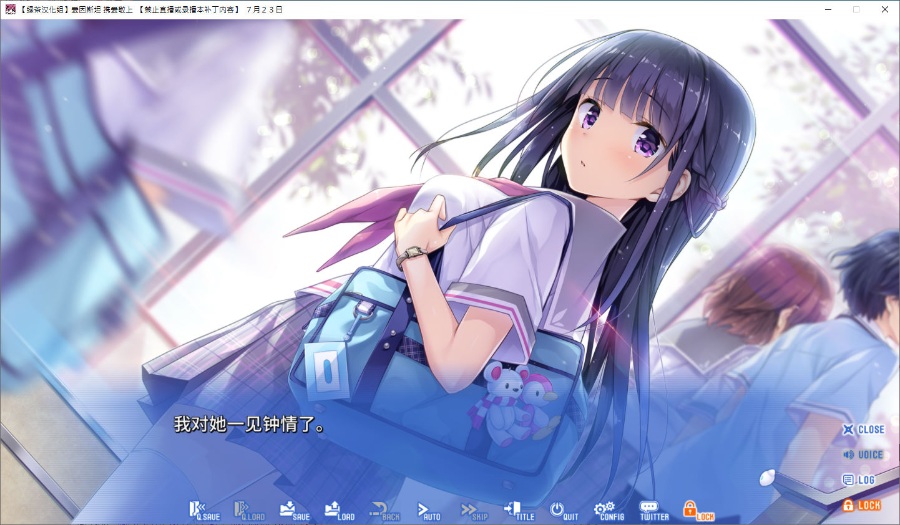Open the LOAD menu
Screen dimensions: 900x525
pos(339,510)
